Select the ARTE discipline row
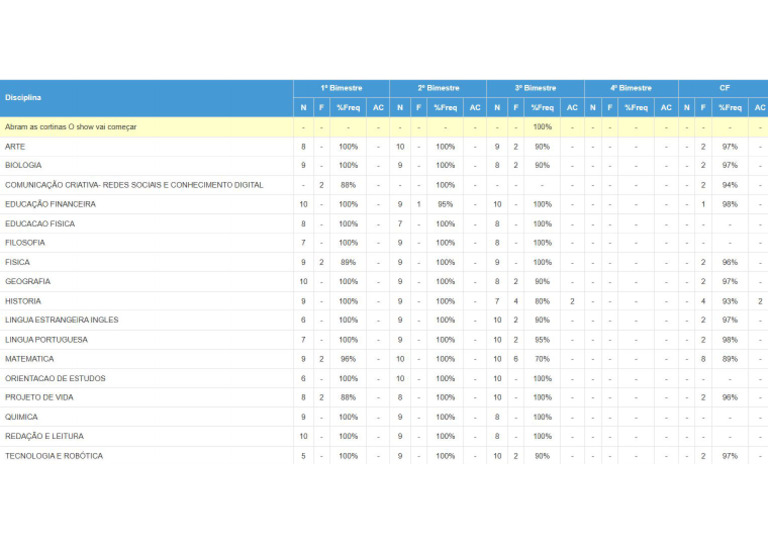The width and height of the screenshot is (768, 543). pos(16,146)
